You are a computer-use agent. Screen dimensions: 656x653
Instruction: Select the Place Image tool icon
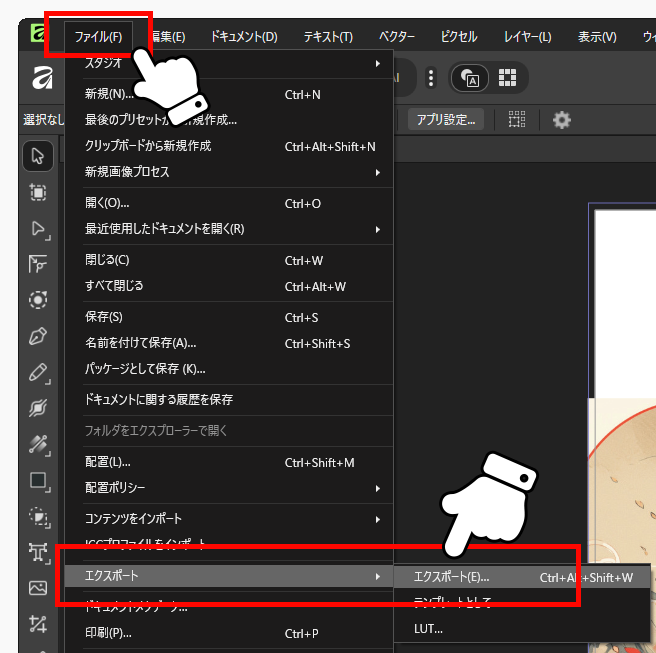tap(38, 588)
